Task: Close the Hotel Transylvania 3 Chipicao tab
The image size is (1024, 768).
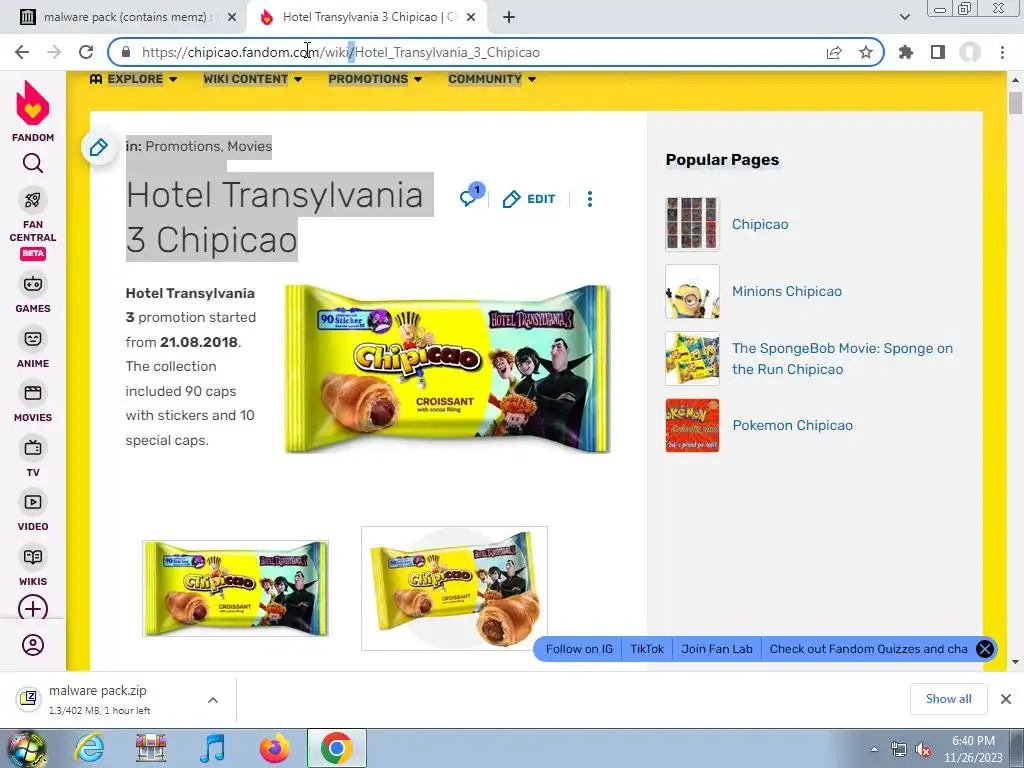Action: point(471,18)
